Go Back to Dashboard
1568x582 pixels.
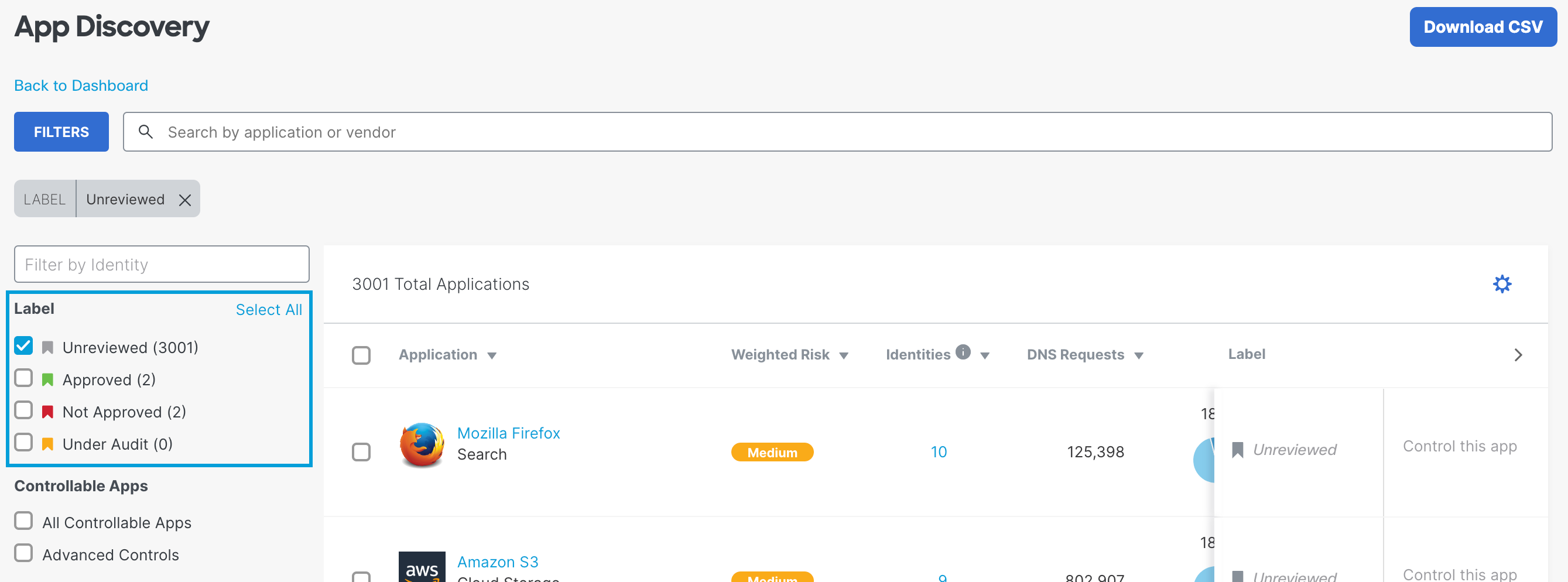tap(81, 85)
